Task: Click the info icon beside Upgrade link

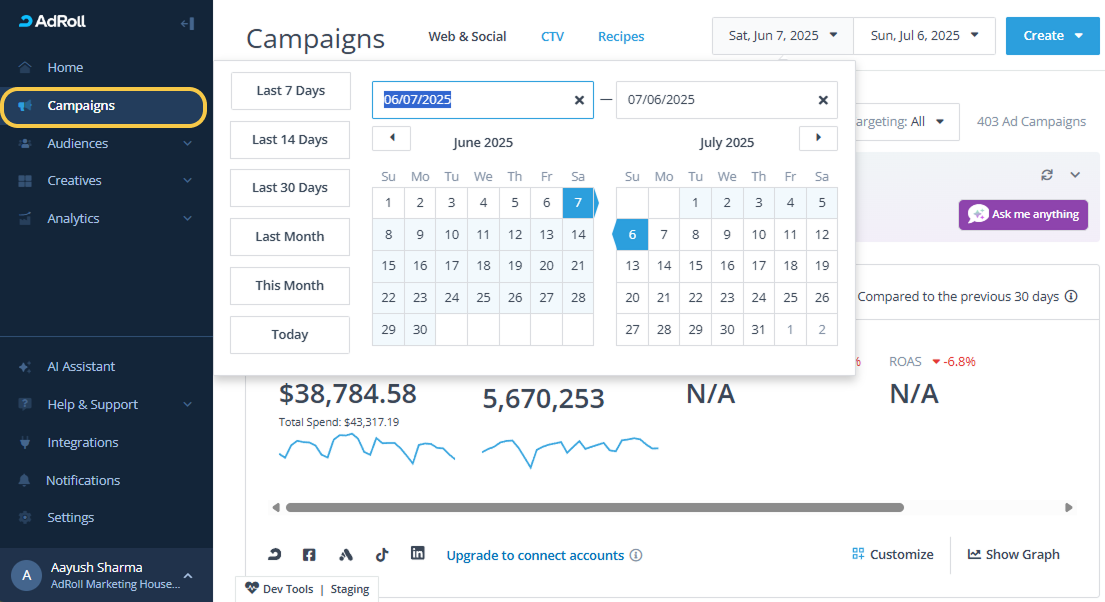Action: [x=636, y=555]
